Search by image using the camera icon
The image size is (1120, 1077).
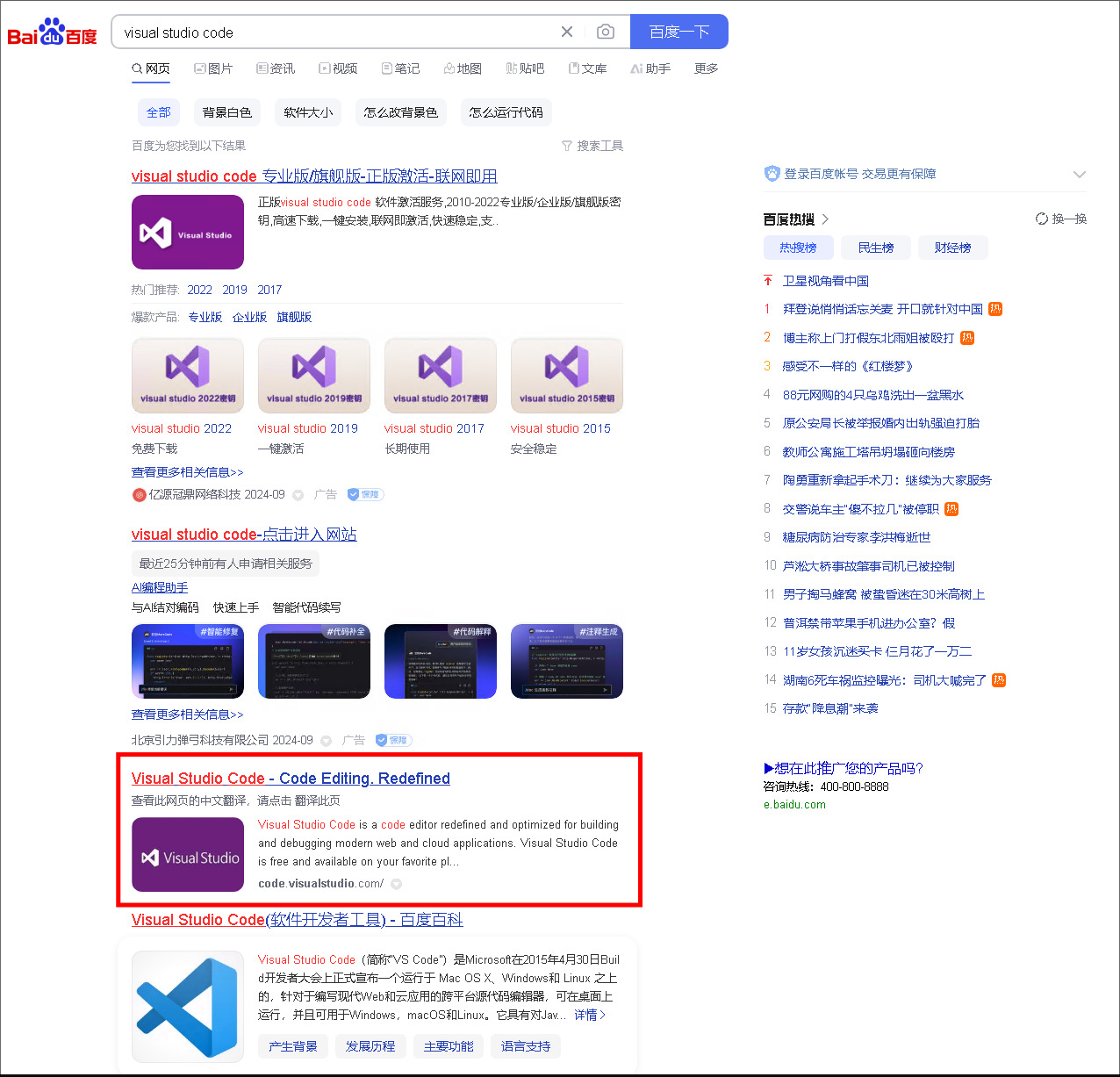click(605, 31)
